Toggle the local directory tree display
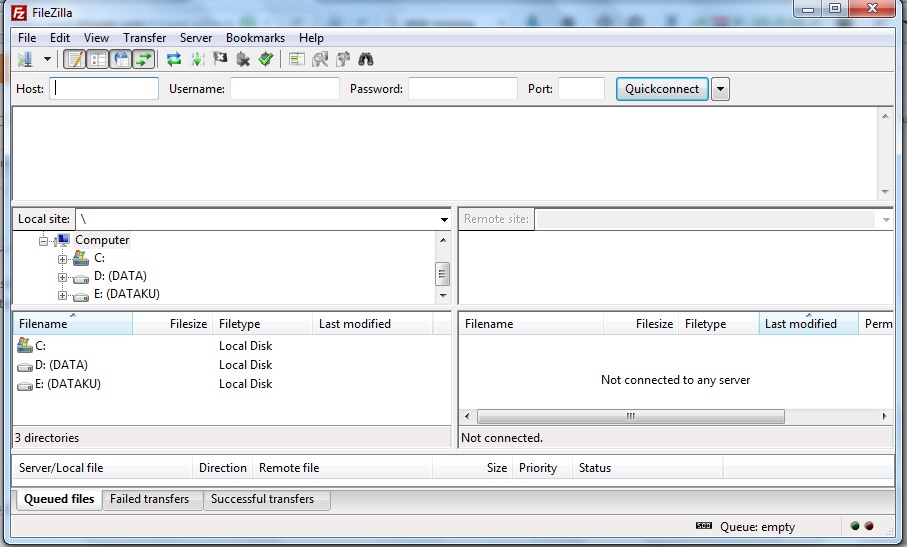907x547 pixels. point(98,59)
